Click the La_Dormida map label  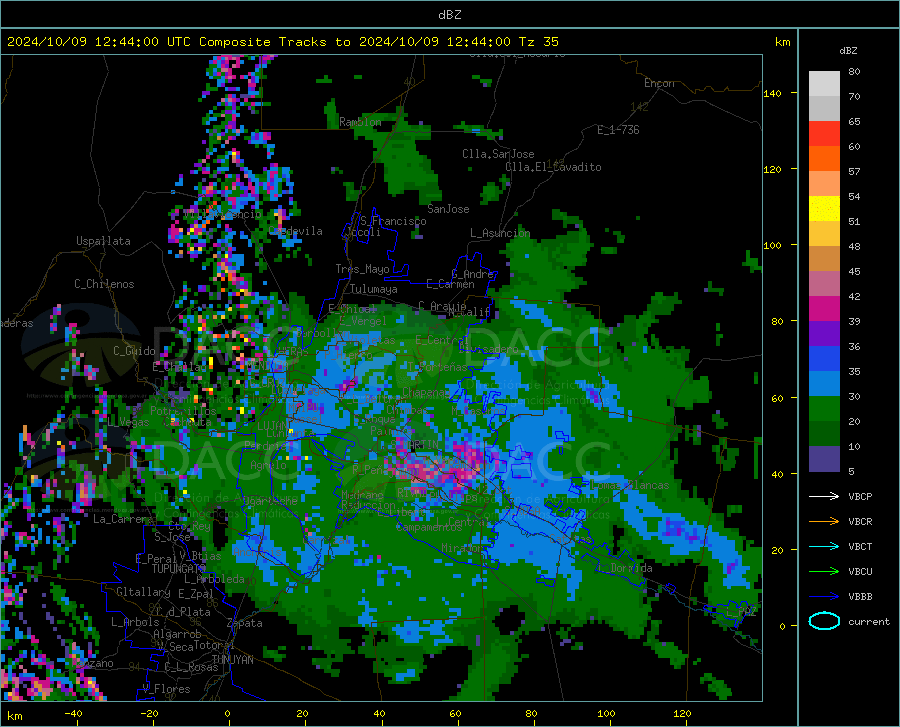(x=624, y=568)
